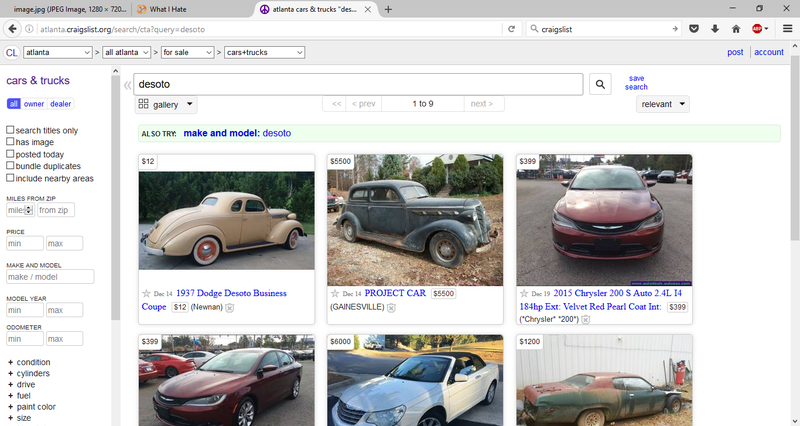The height and width of the screenshot is (426, 800).
Task: Toggle search titles only checkbox
Action: click(10, 130)
